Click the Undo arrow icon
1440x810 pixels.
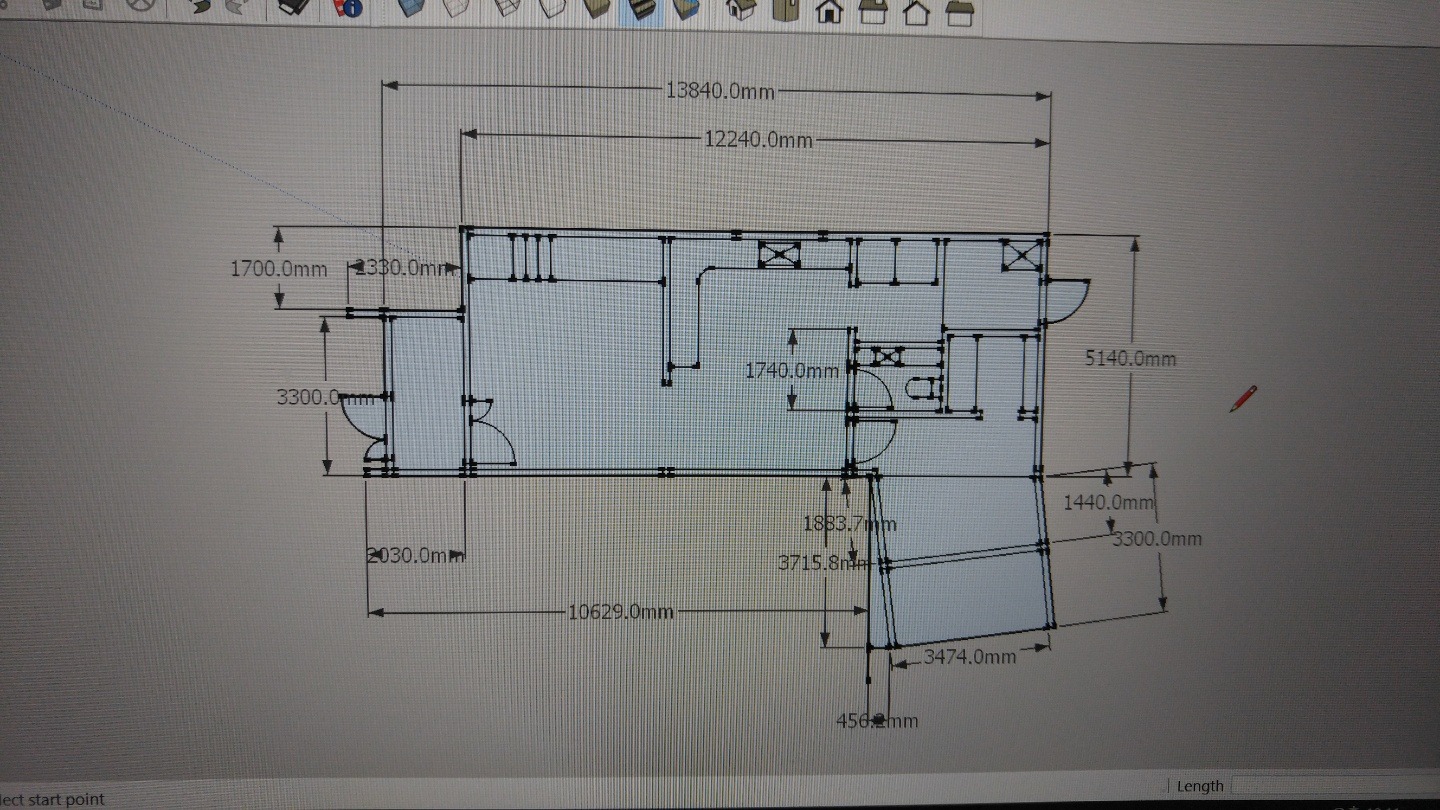click(199, 8)
